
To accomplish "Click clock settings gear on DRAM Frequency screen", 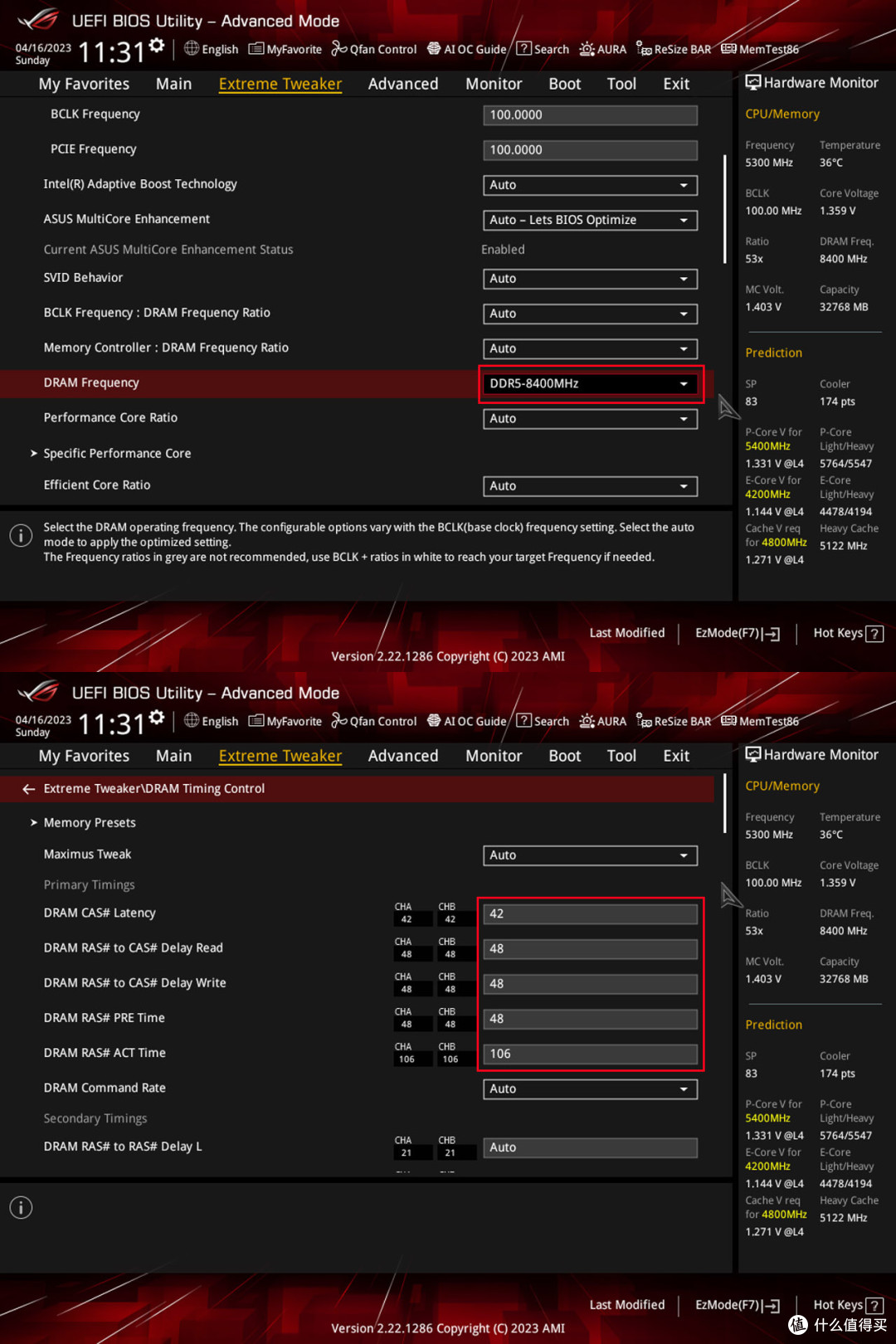I will (x=157, y=46).
